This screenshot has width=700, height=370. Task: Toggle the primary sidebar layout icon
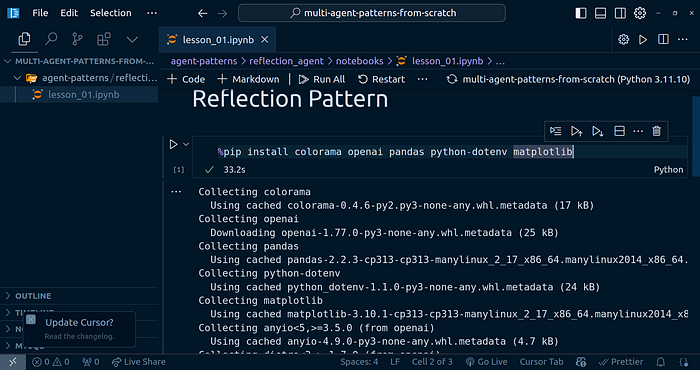pos(581,13)
